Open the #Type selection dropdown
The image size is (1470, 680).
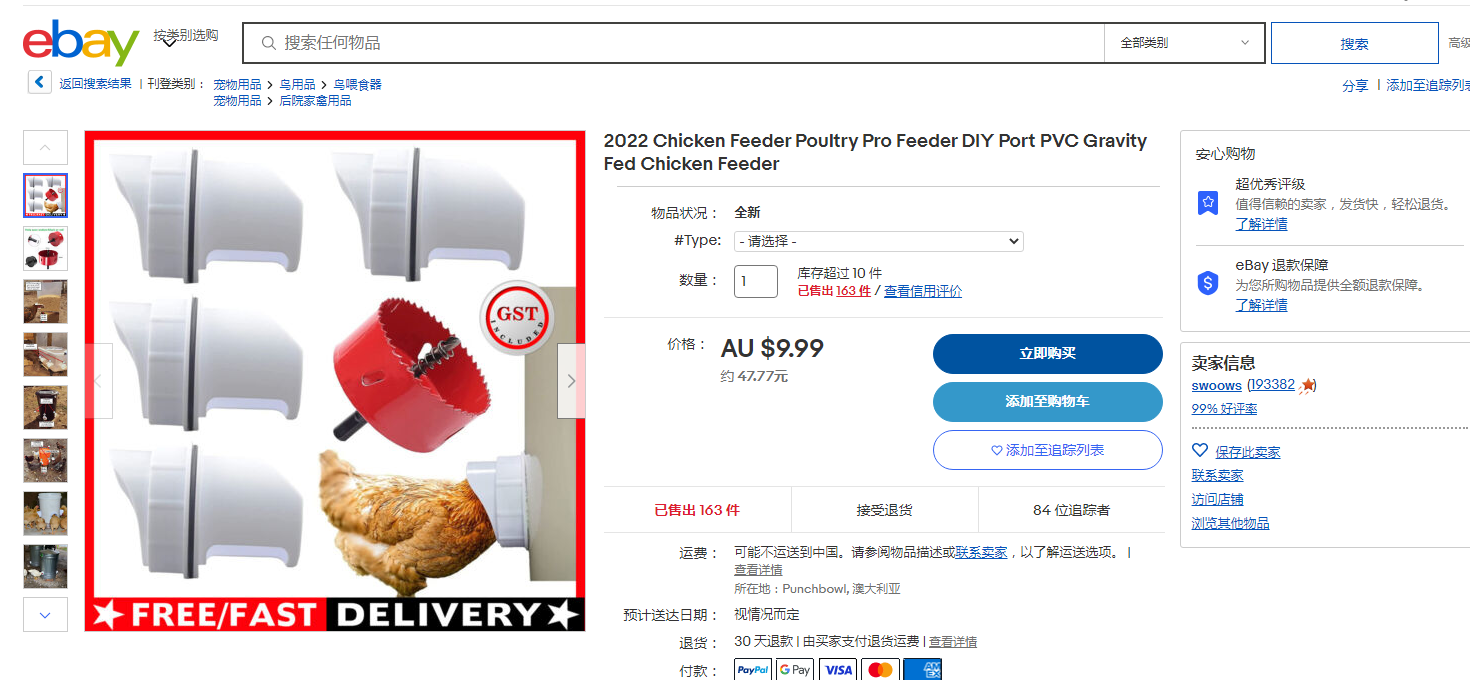pos(879,241)
